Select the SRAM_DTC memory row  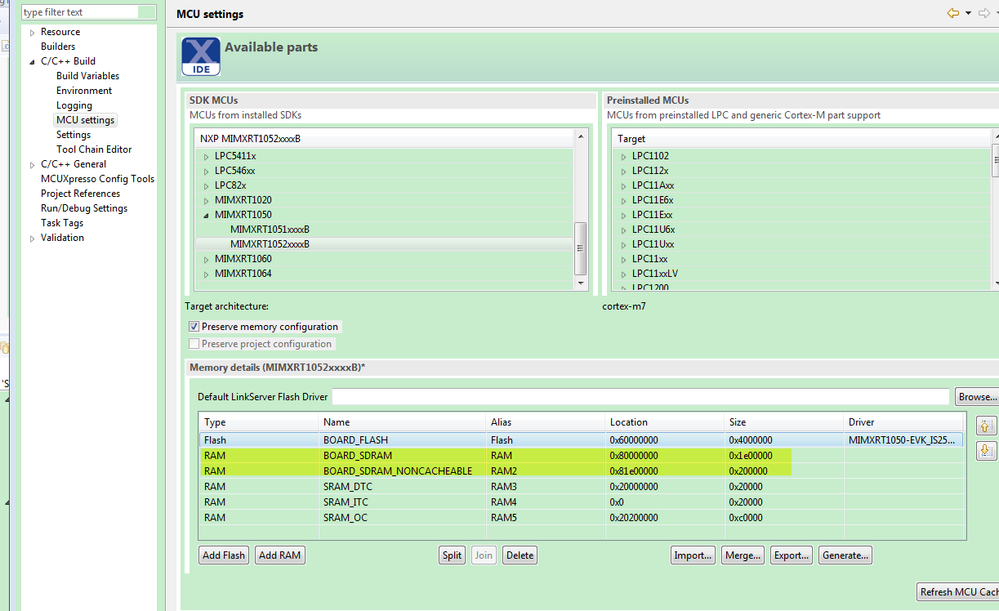tap(581, 487)
